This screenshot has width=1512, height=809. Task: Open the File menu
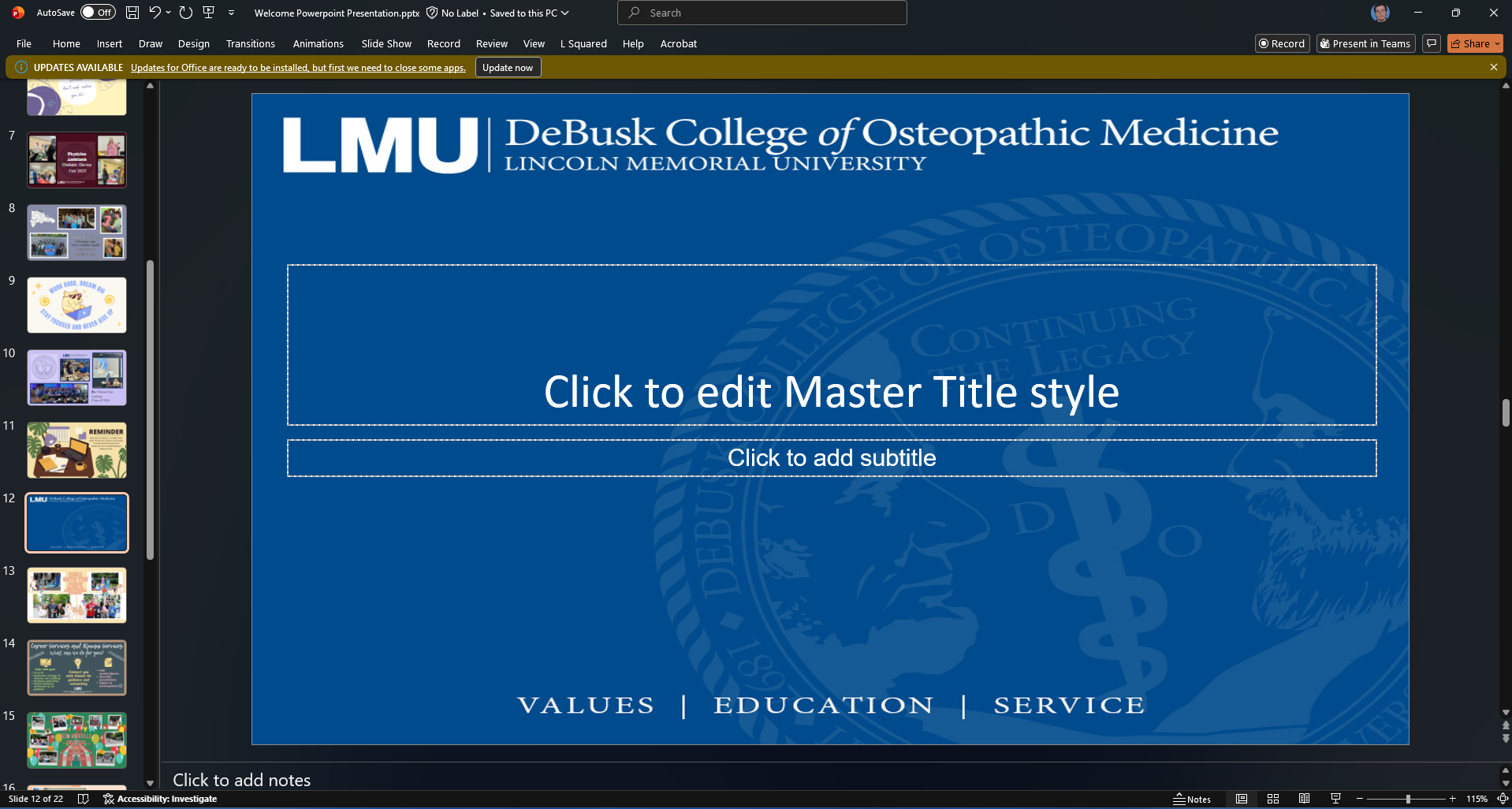point(24,43)
